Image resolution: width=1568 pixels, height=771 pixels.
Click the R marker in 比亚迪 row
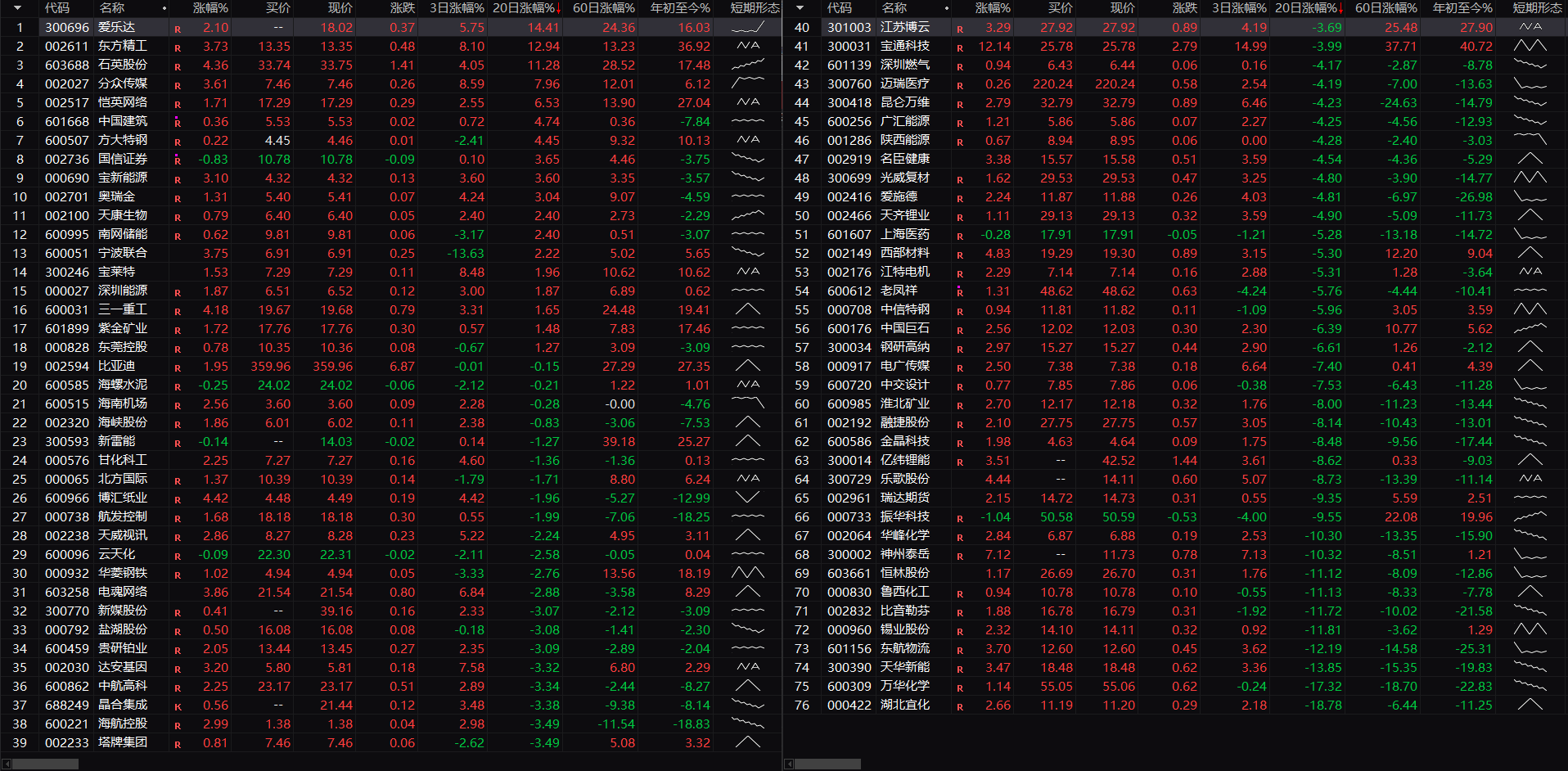(x=178, y=368)
